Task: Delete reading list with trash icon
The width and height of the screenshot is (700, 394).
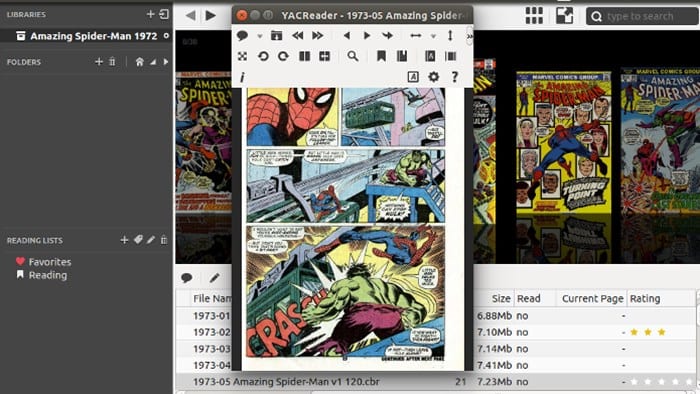Action: click(x=164, y=240)
